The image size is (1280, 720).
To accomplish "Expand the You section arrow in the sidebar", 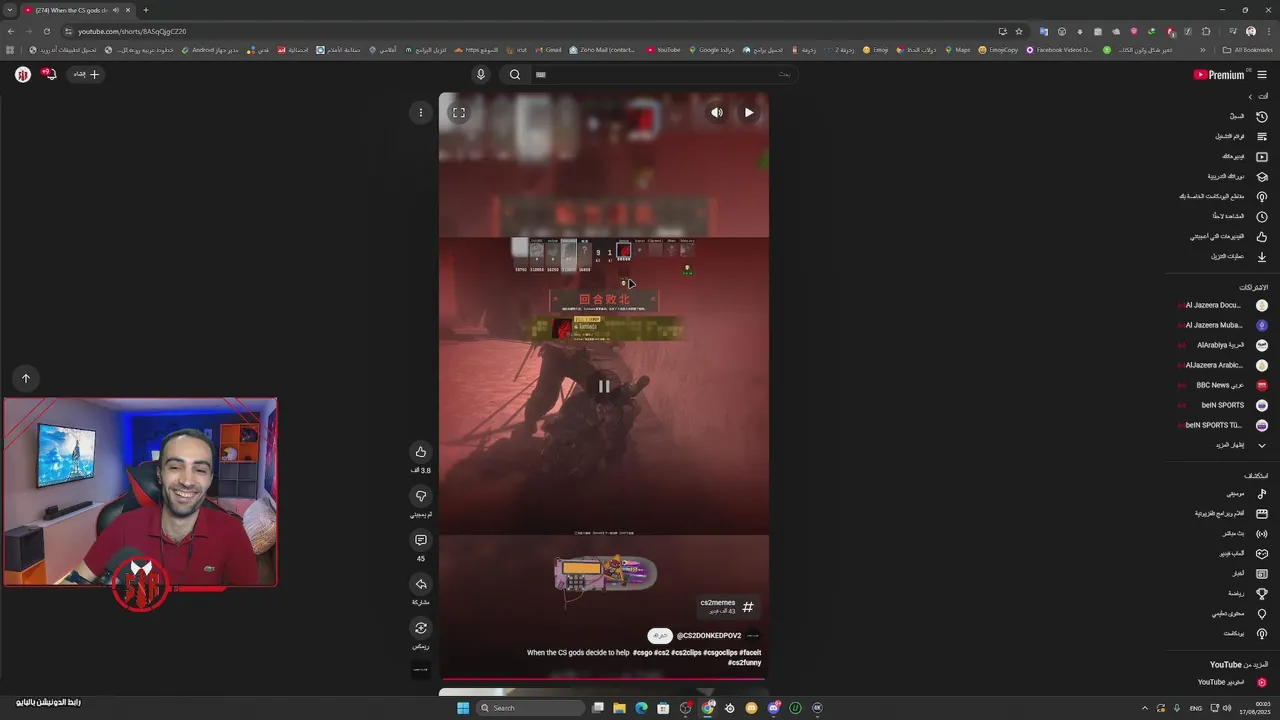I will pyautogui.click(x=1250, y=96).
